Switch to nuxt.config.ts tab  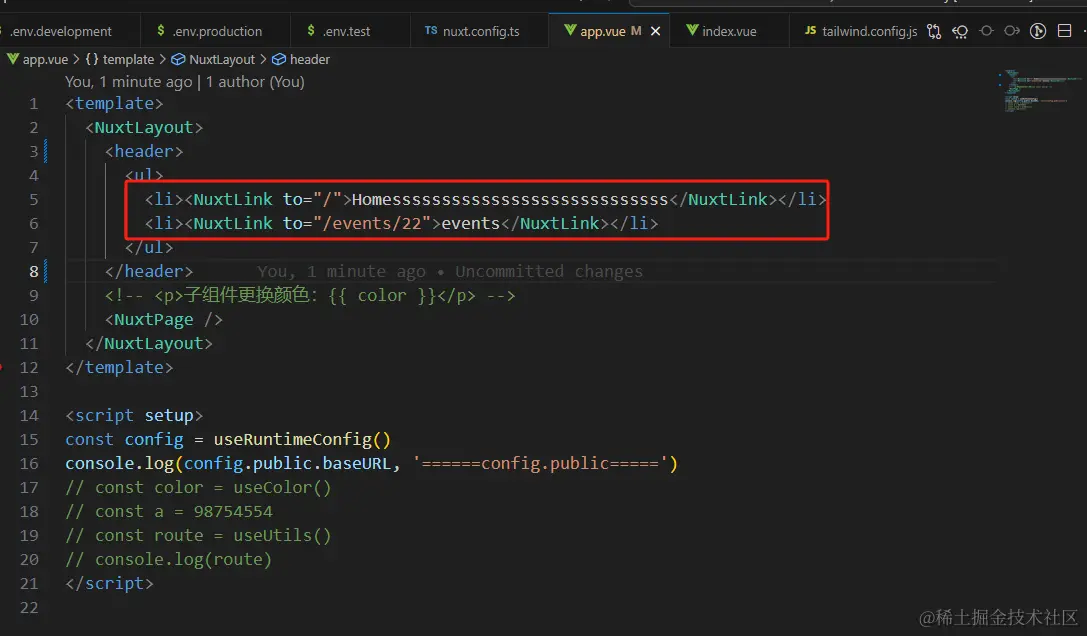(x=480, y=31)
